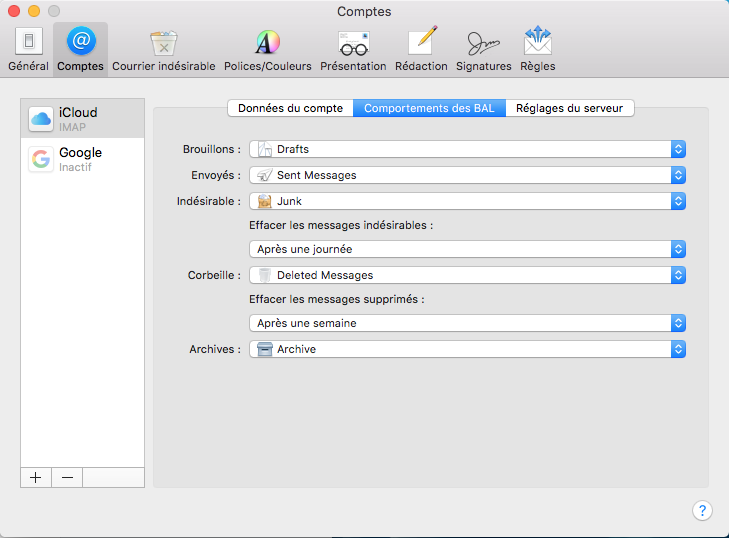Open the Archives mailbox dropdown

pyautogui.click(x=467, y=349)
